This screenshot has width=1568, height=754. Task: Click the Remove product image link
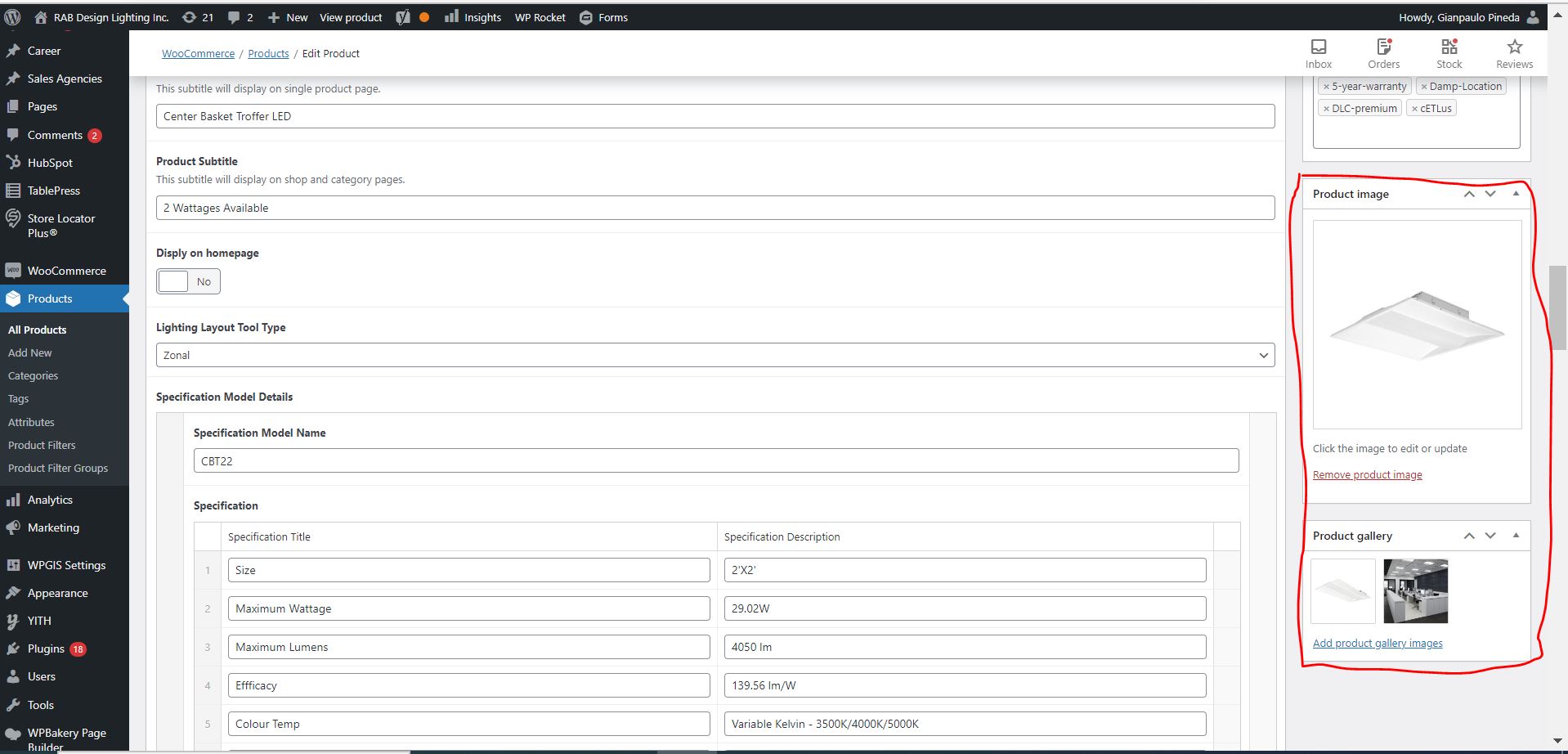point(1367,475)
